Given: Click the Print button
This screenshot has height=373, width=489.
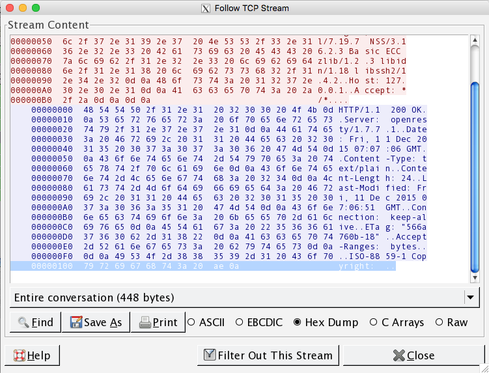Looking at the screenshot, I should [x=158, y=322].
